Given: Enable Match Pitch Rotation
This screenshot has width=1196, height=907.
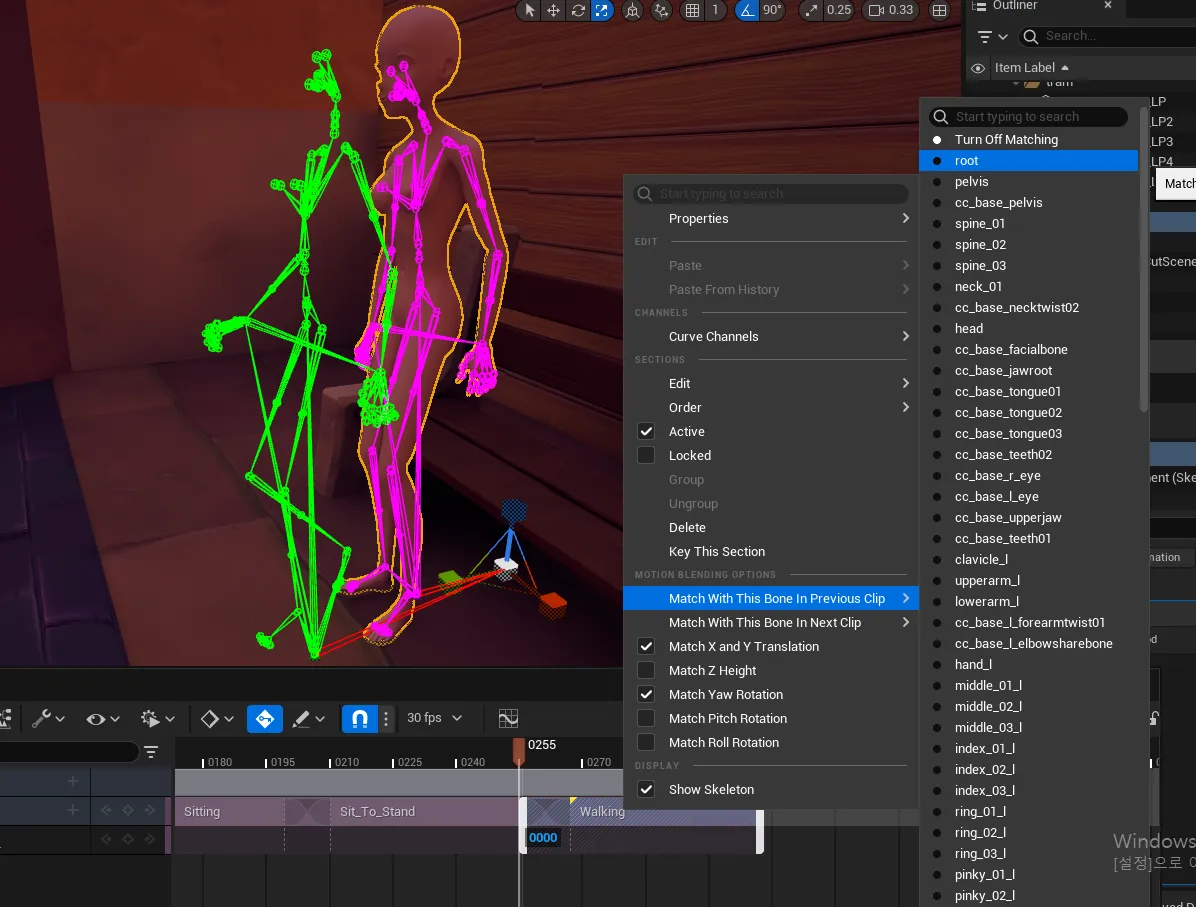Looking at the screenshot, I should [646, 719].
